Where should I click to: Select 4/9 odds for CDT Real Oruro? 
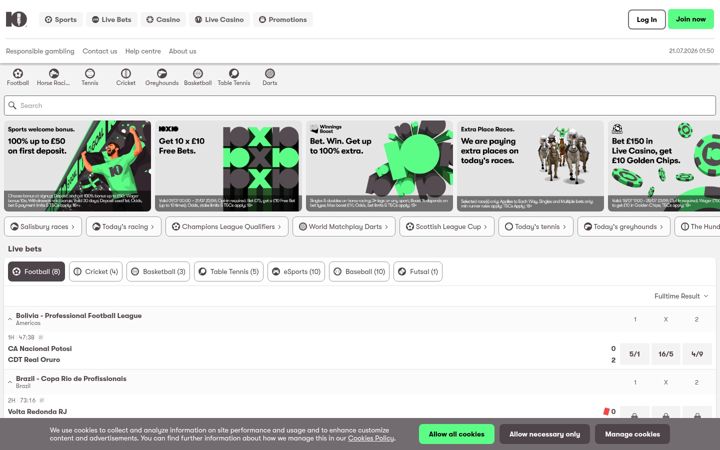tap(697, 354)
